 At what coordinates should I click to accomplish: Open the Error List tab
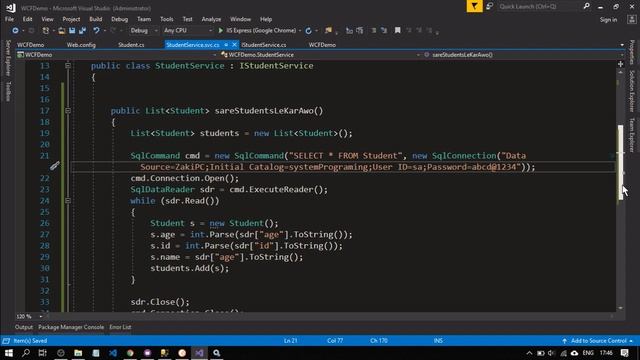point(120,327)
